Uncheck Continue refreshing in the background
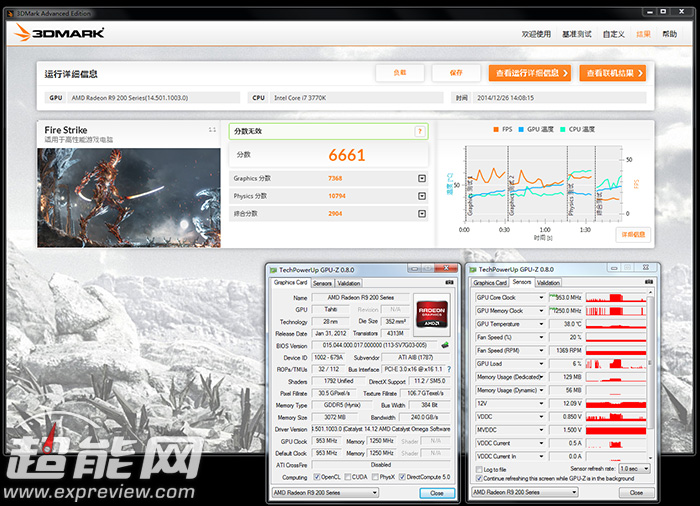The image size is (700, 506). [x=479, y=478]
